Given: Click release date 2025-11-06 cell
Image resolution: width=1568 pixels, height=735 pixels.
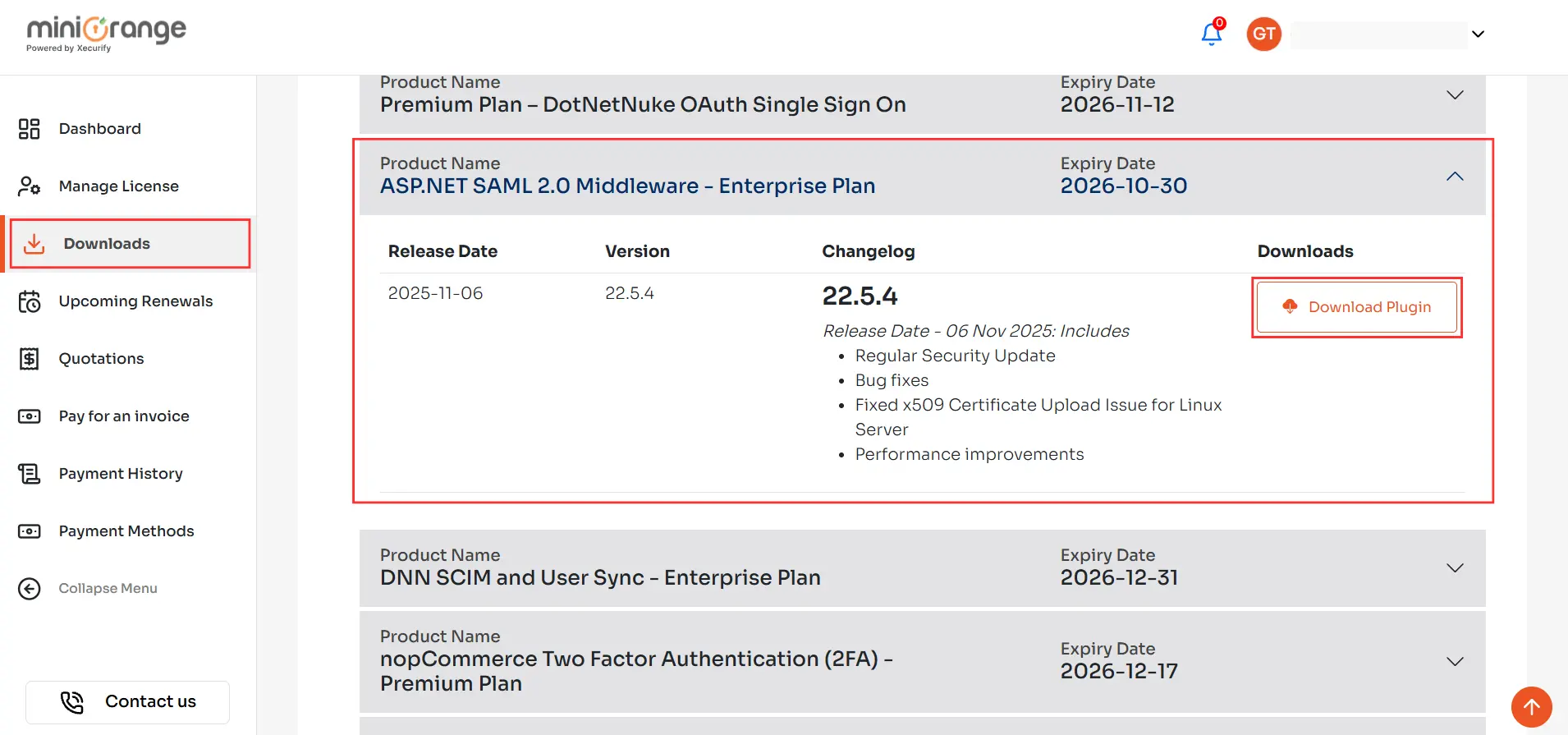Looking at the screenshot, I should 436,293.
